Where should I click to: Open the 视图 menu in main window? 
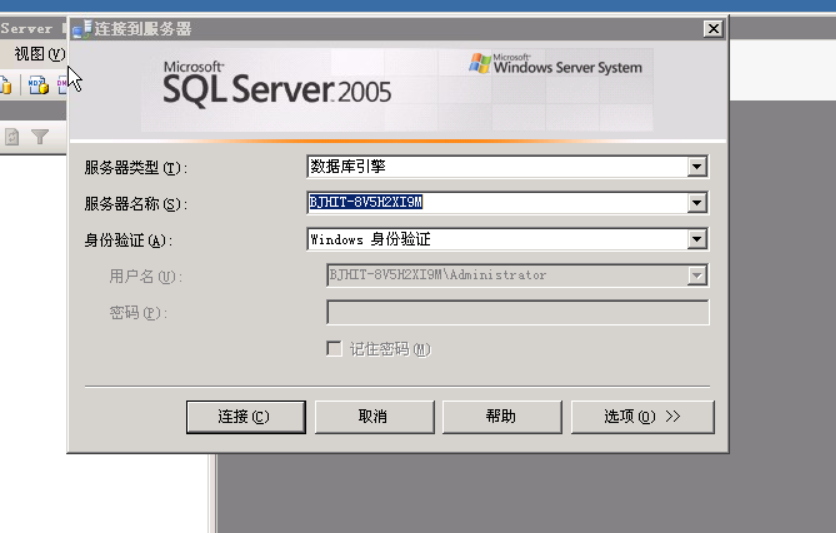click(39, 54)
